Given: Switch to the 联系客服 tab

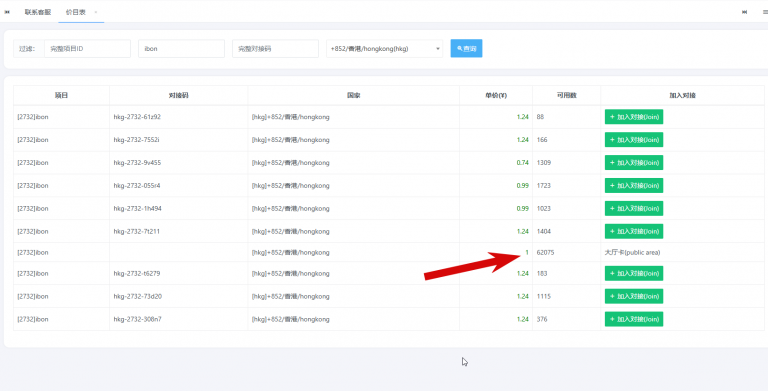Looking at the screenshot, I should click(38, 12).
